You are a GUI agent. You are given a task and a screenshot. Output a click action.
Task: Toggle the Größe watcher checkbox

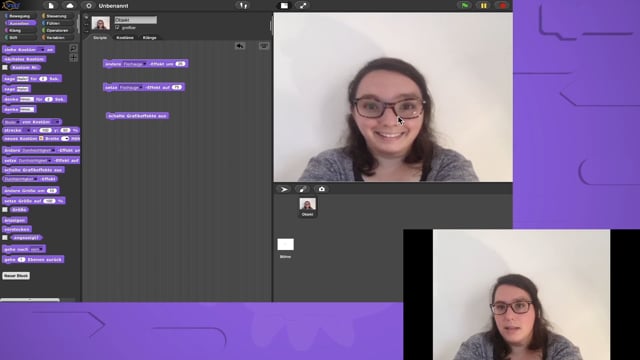pyautogui.click(x=5, y=209)
